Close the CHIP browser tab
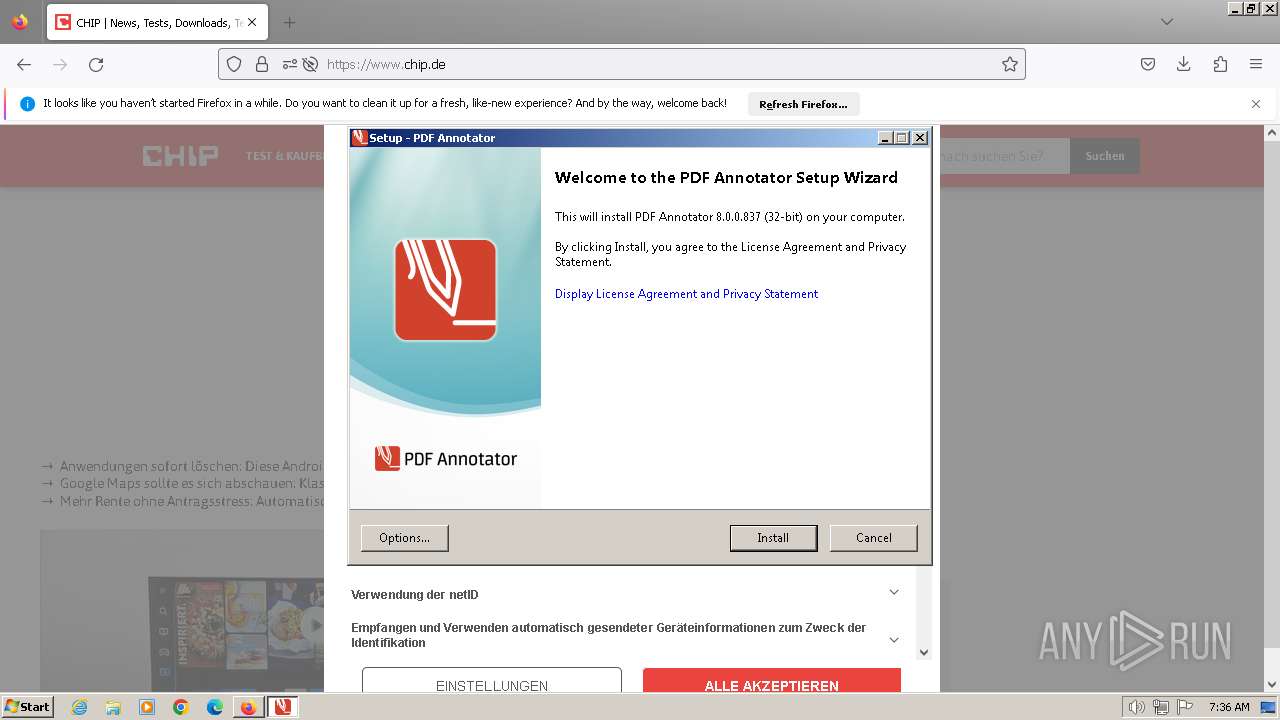This screenshot has width=1280, height=720. (x=251, y=22)
